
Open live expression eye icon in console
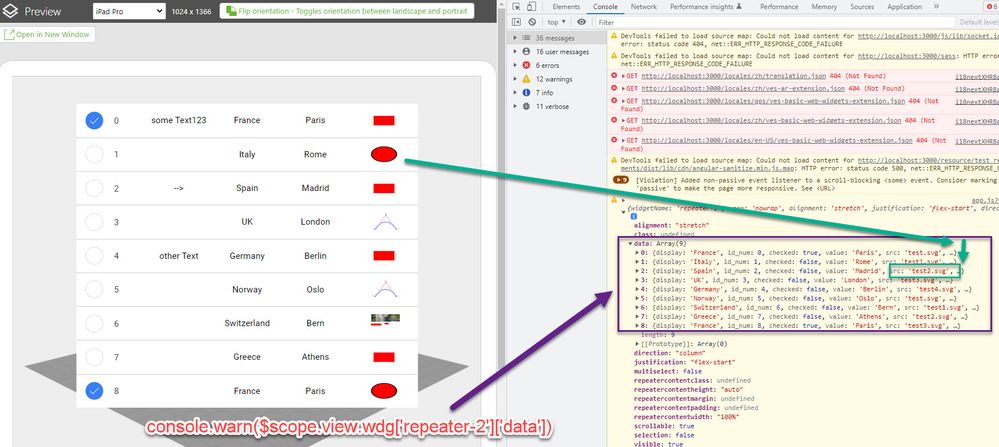581,22
